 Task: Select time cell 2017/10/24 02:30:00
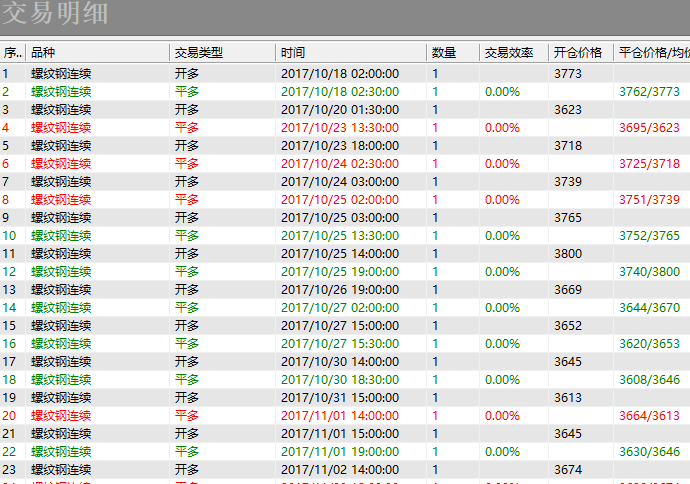coord(340,164)
